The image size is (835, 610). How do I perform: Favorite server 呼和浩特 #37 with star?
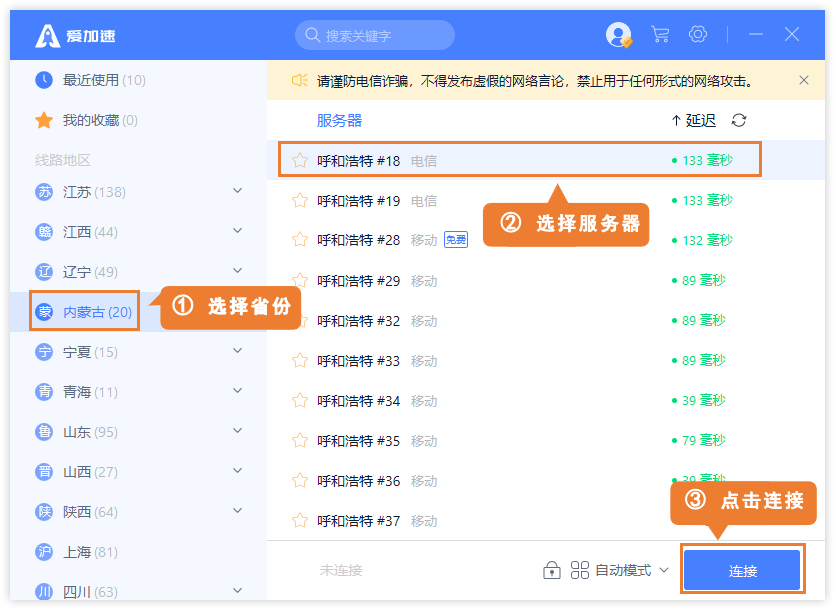pos(300,520)
